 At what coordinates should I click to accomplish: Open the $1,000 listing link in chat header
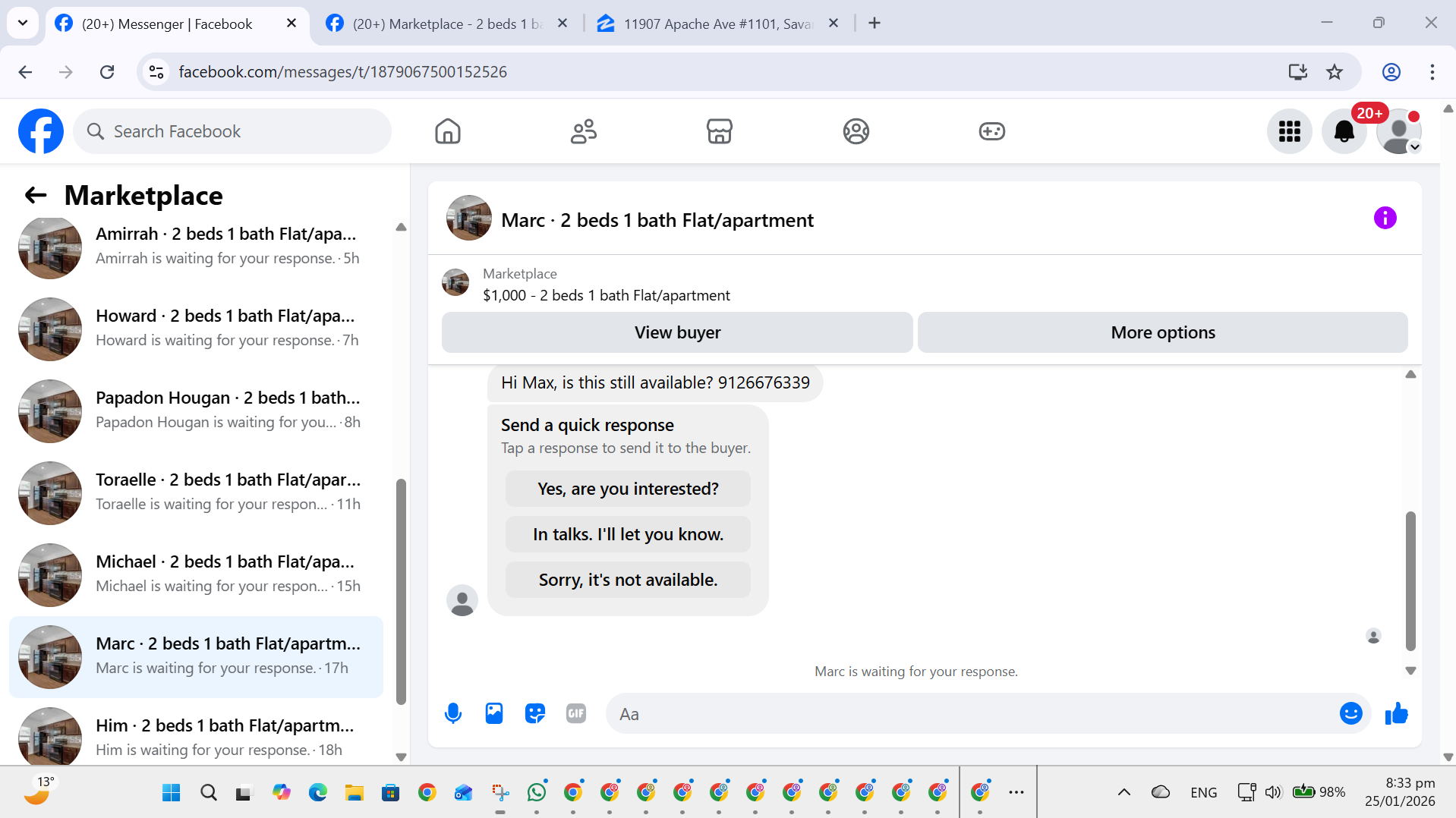pos(607,295)
